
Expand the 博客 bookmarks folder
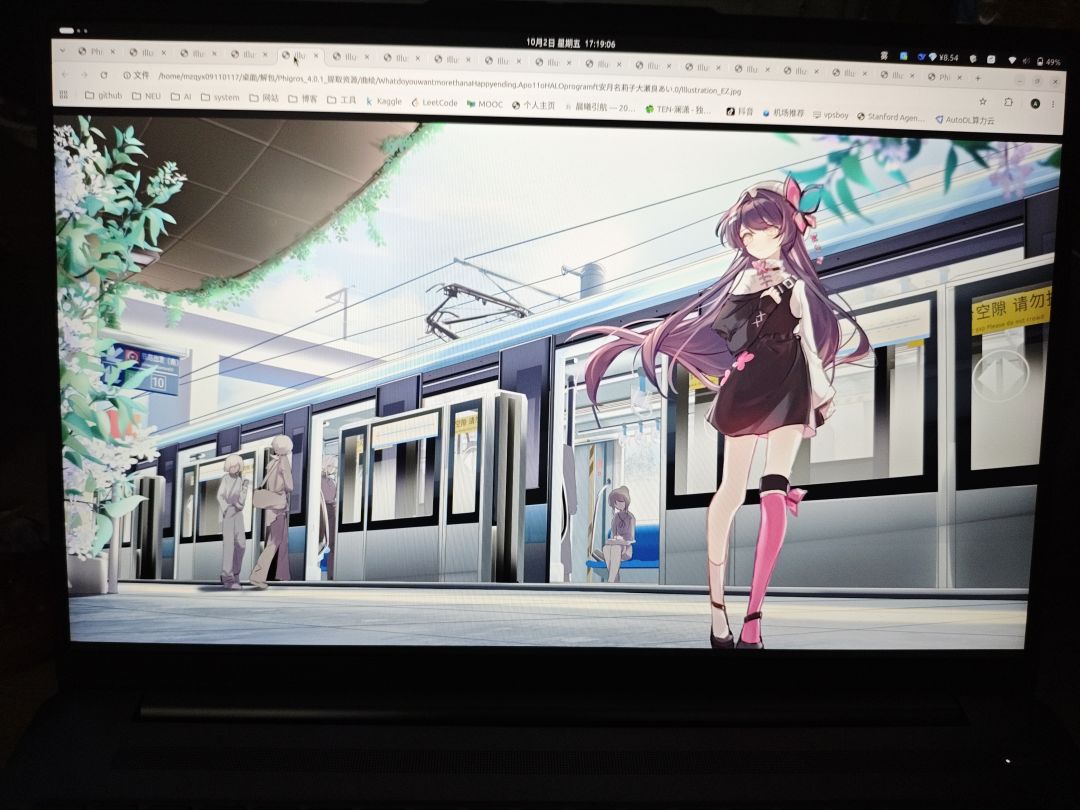point(303,99)
